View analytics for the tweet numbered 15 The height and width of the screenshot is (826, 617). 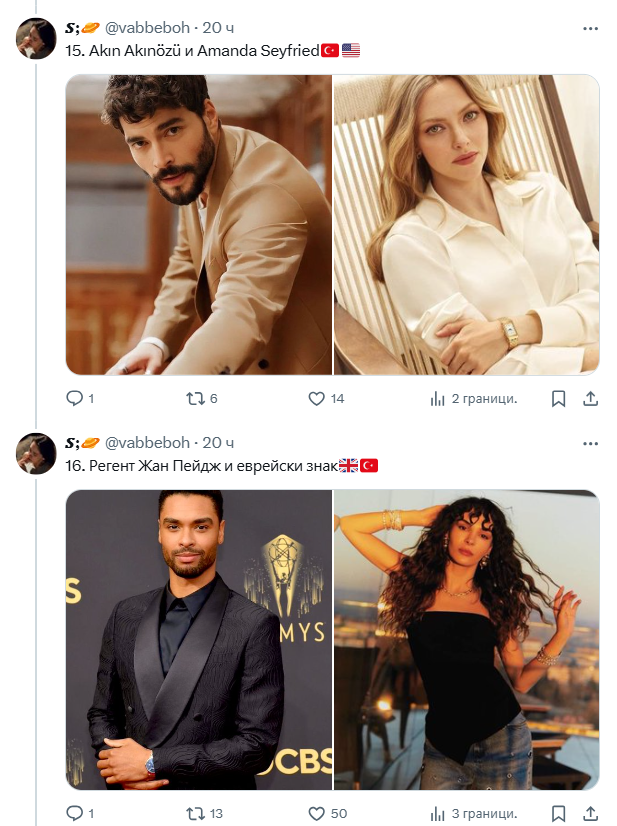(x=437, y=398)
